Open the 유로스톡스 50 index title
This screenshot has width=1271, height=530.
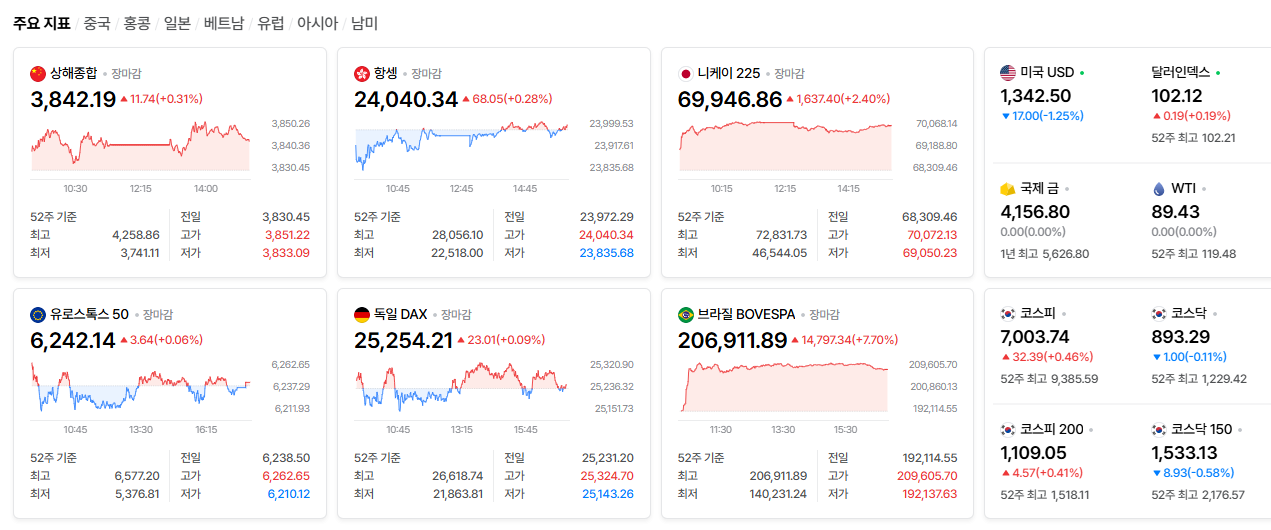(89, 314)
